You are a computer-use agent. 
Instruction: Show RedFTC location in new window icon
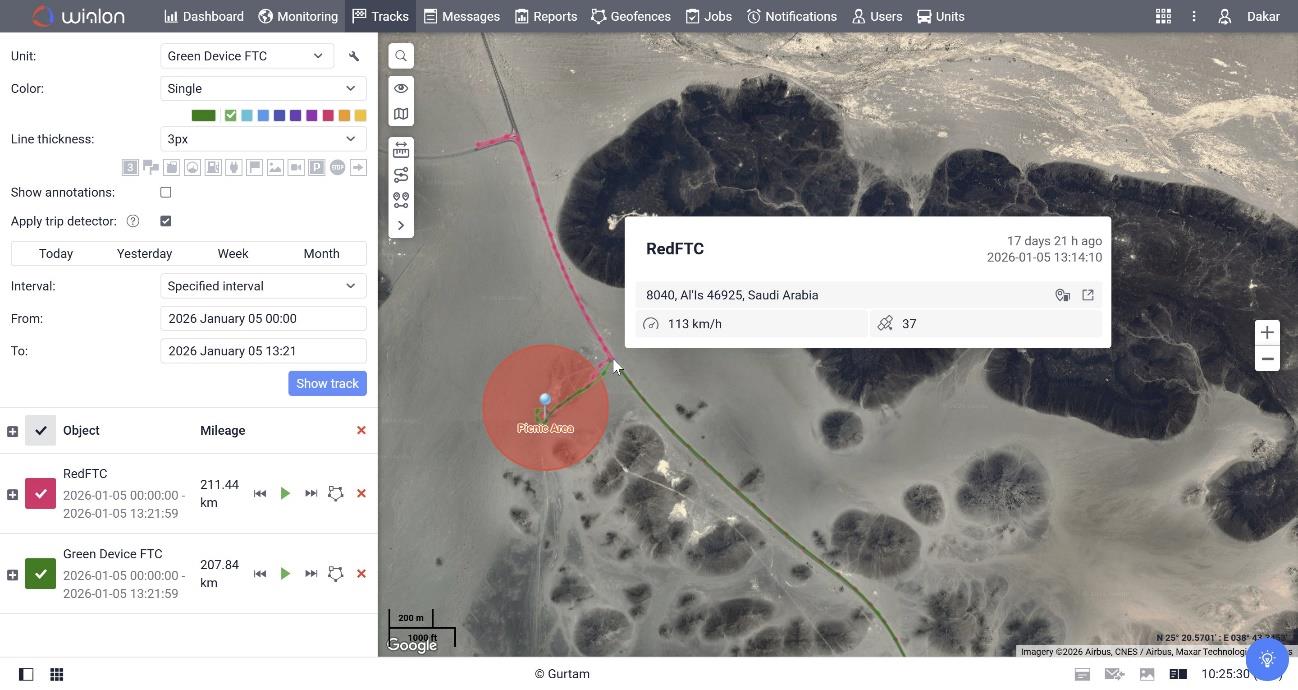coord(1088,295)
